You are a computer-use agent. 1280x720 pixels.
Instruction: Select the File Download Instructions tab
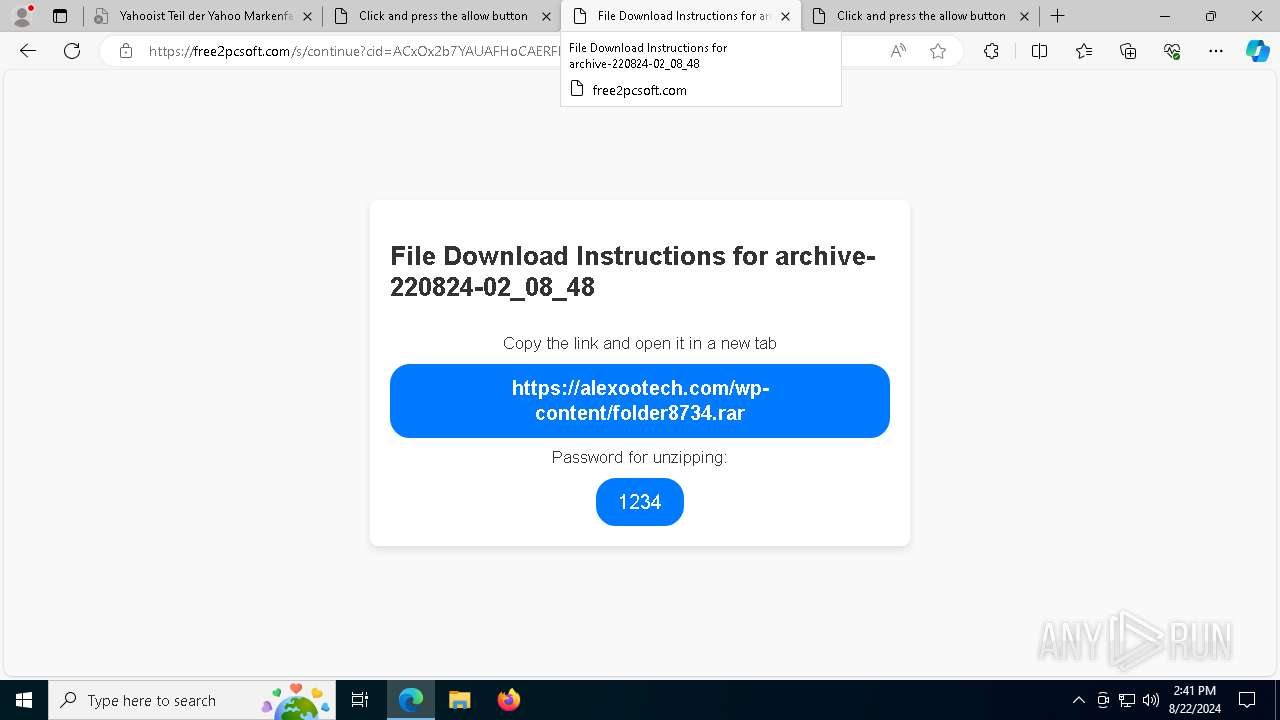[x=681, y=16]
